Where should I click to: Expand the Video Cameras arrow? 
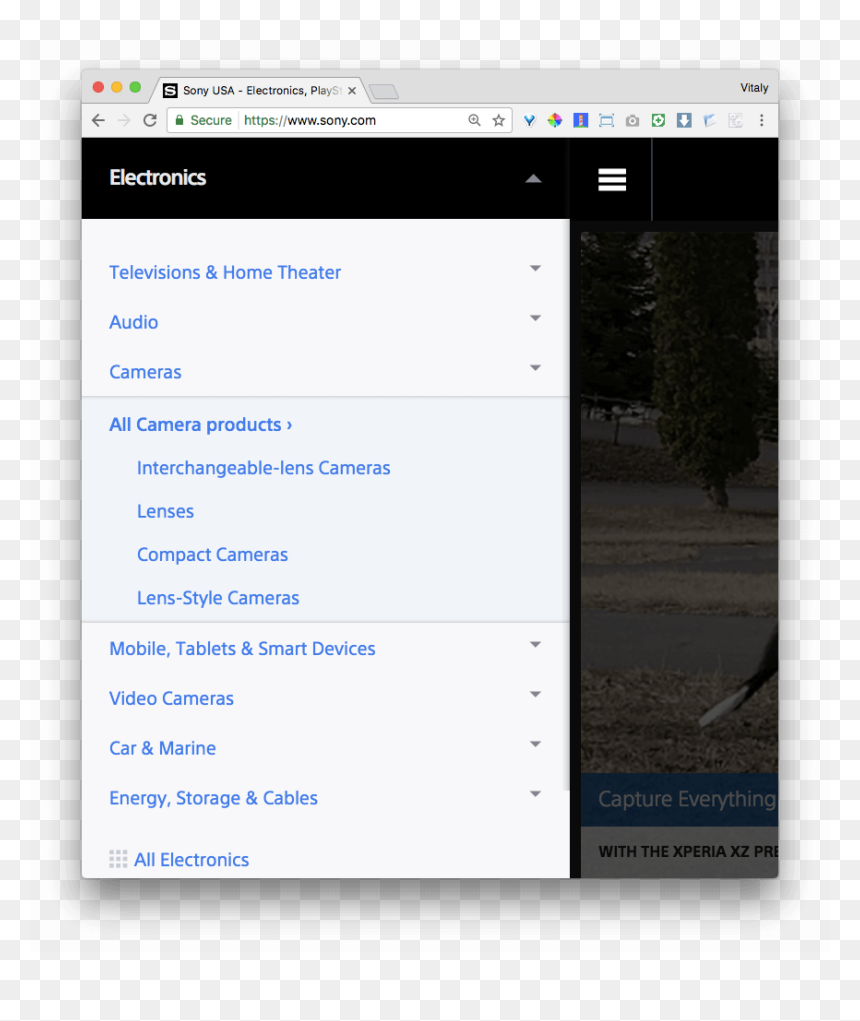click(x=535, y=694)
